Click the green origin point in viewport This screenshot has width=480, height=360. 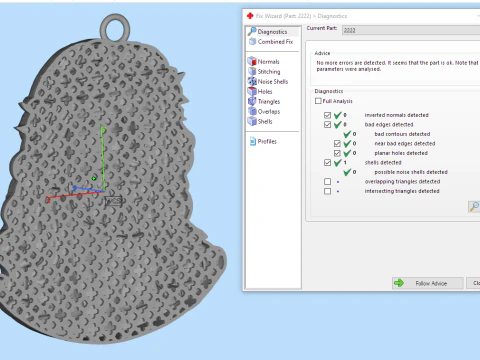click(x=94, y=179)
